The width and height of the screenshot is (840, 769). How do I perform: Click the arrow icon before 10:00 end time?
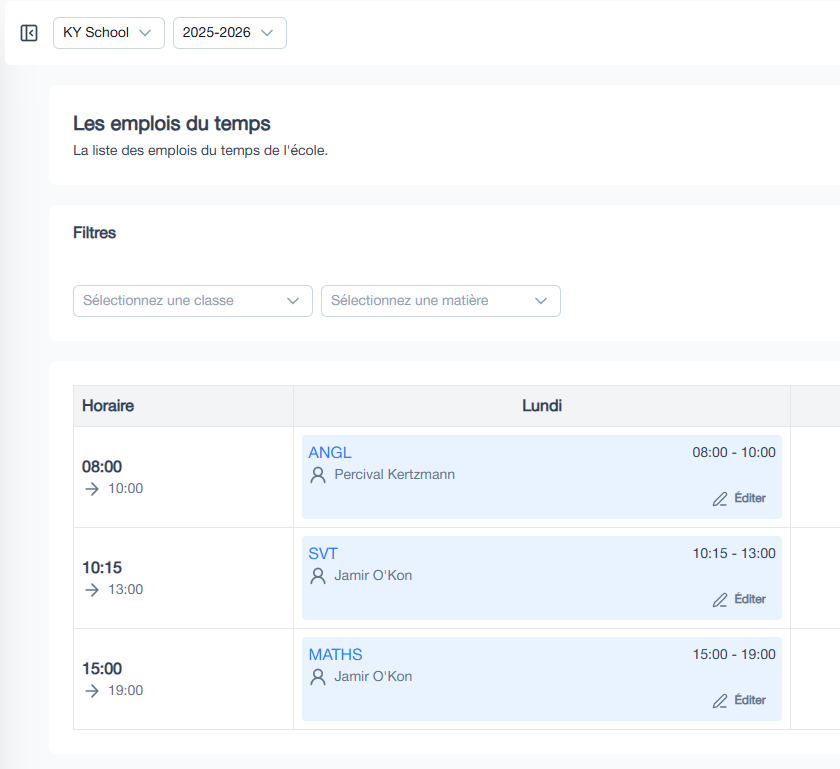[91, 488]
